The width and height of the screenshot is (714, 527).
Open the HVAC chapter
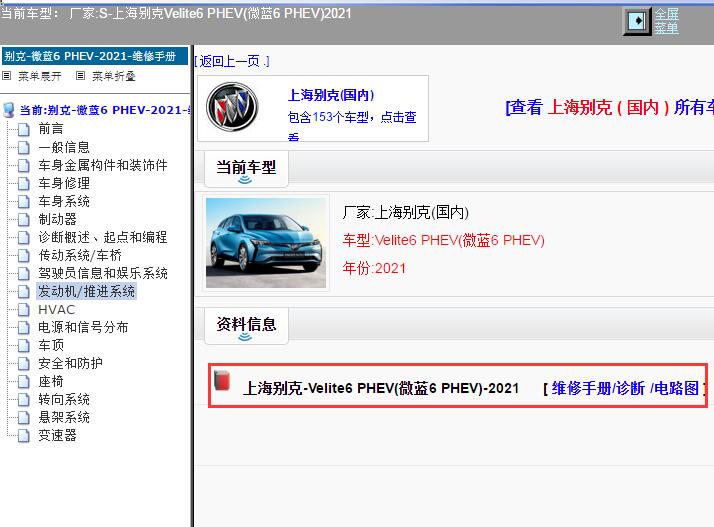pos(56,310)
